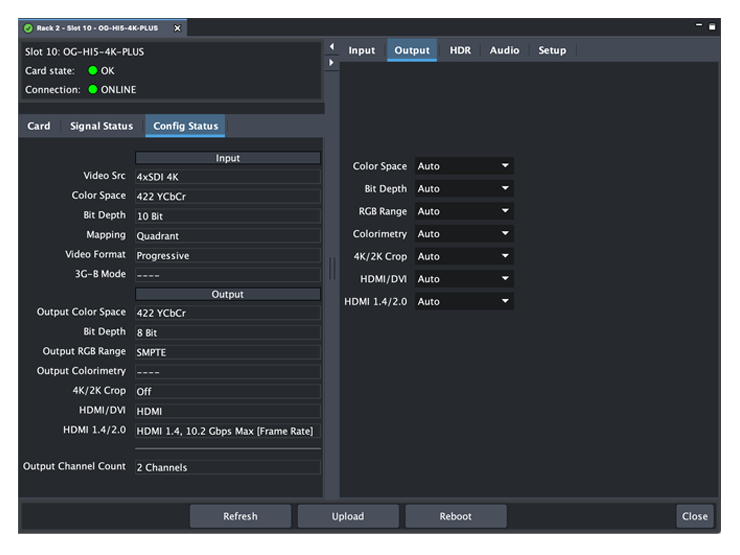
Task: Open the Audio tab
Action: pos(504,51)
